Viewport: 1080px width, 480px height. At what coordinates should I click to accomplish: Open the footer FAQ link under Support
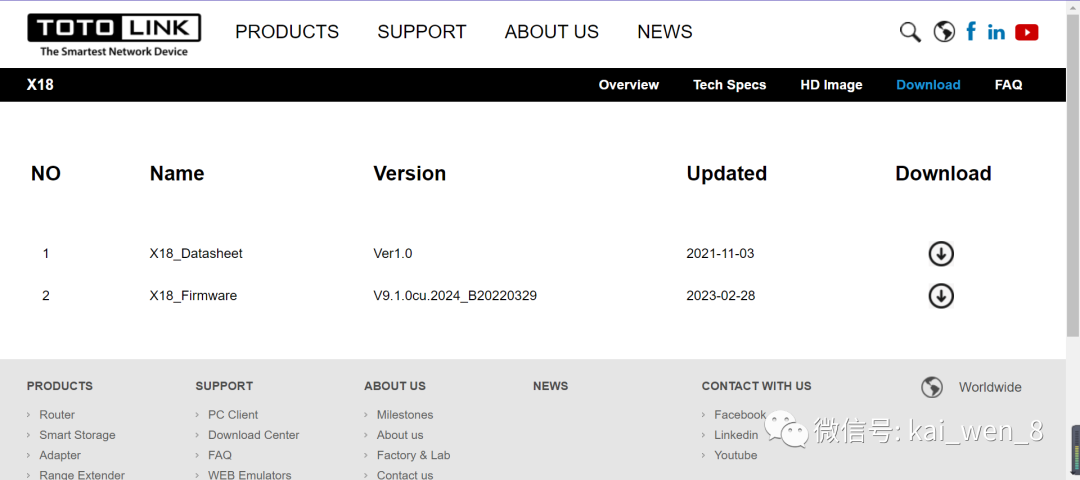pos(220,455)
